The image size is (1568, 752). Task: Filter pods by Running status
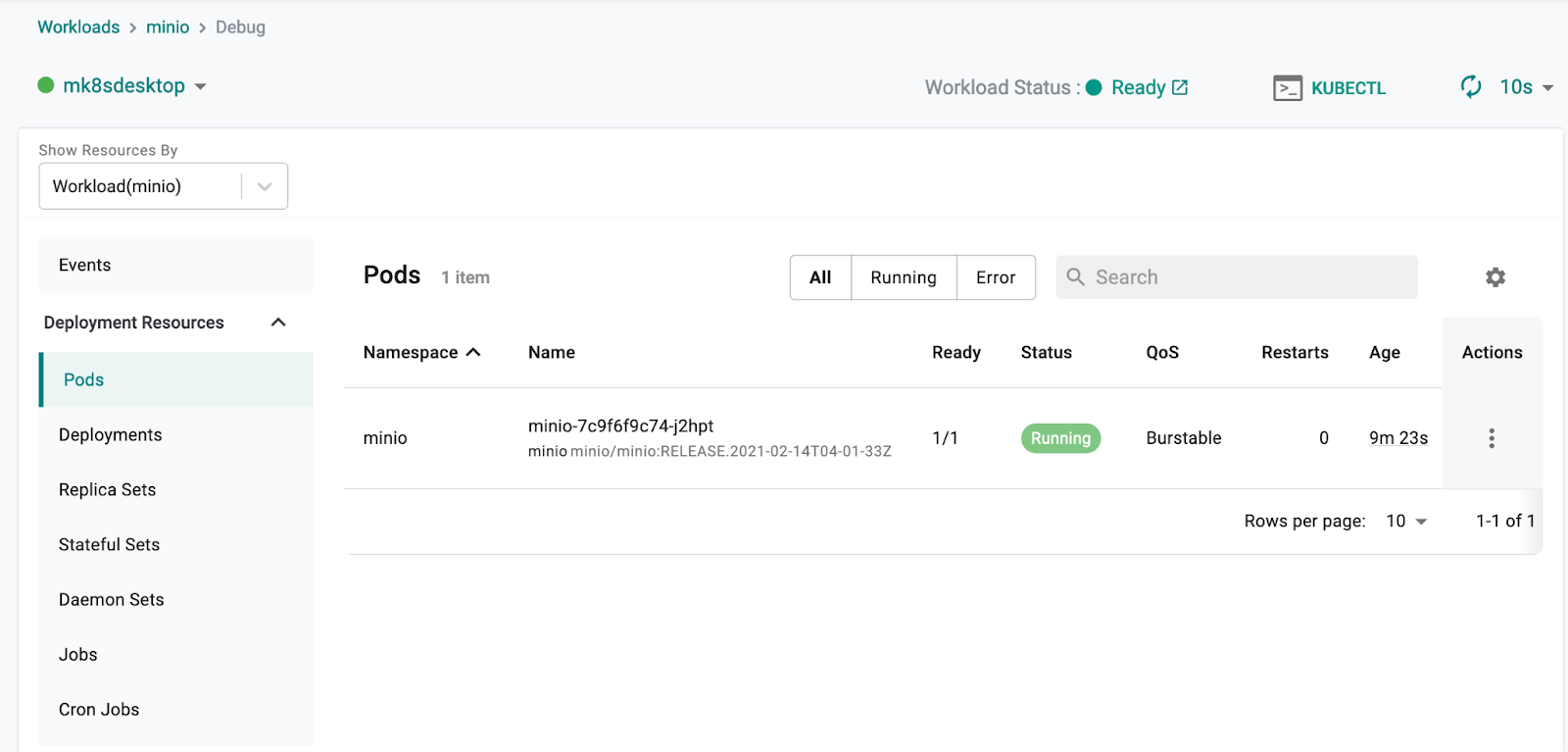(x=903, y=277)
